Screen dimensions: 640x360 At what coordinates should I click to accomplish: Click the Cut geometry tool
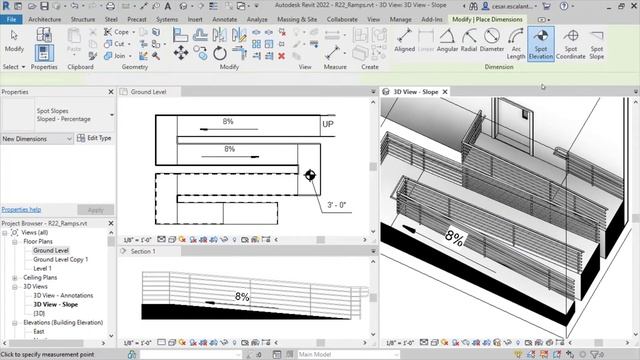click(116, 44)
